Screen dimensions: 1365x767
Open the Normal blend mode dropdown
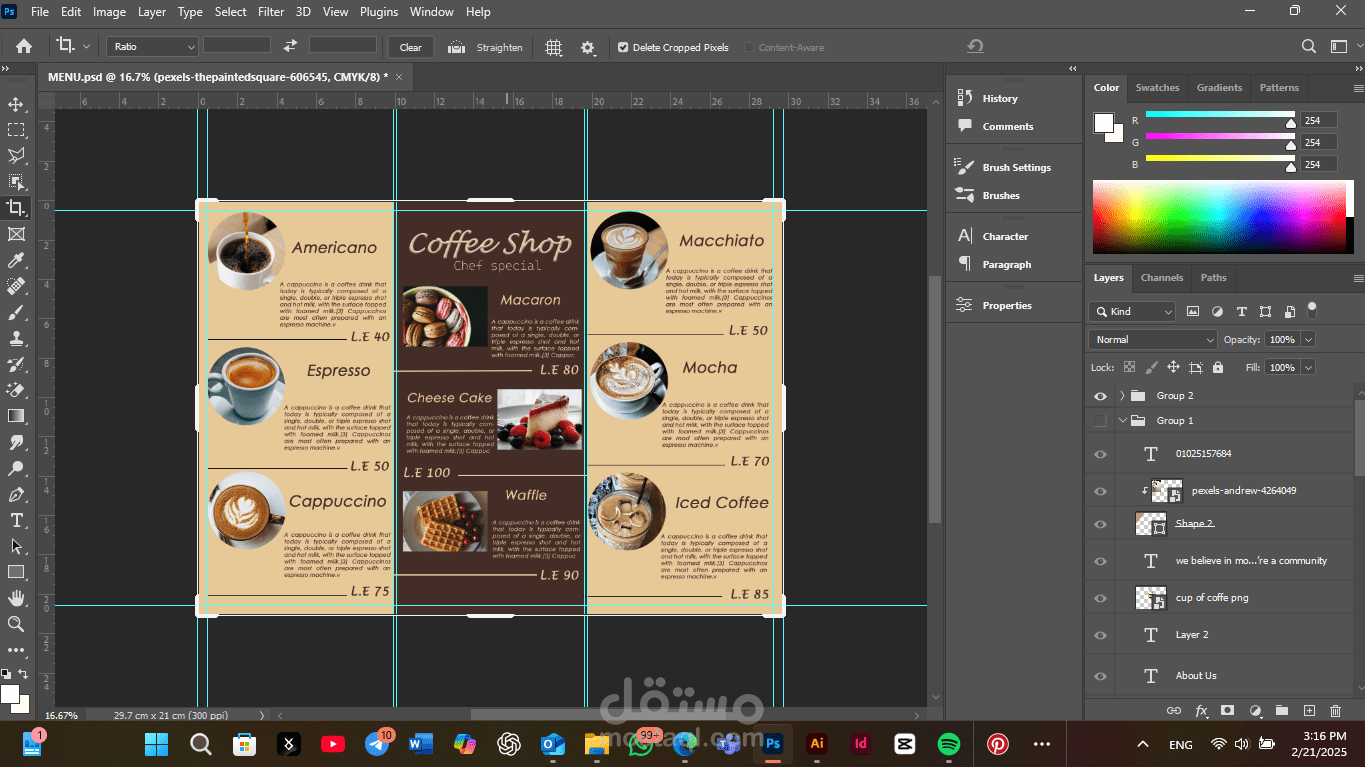pyautogui.click(x=1152, y=340)
